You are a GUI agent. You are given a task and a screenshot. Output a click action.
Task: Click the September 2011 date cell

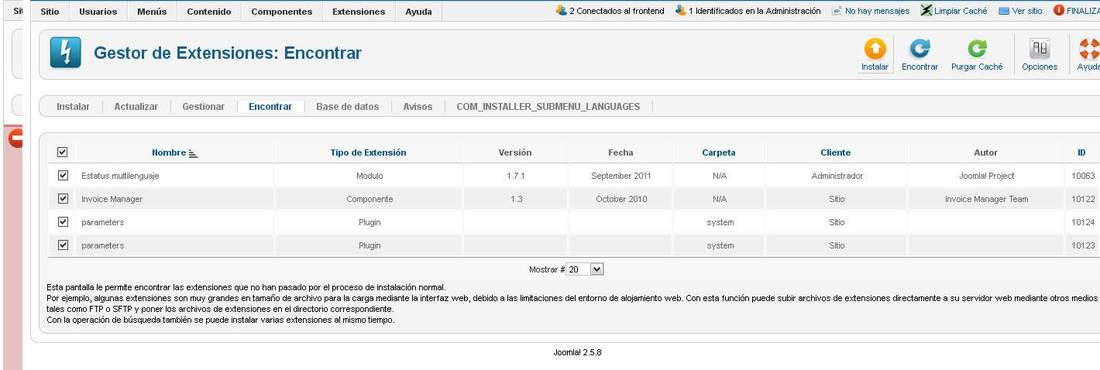pyautogui.click(x=621, y=176)
